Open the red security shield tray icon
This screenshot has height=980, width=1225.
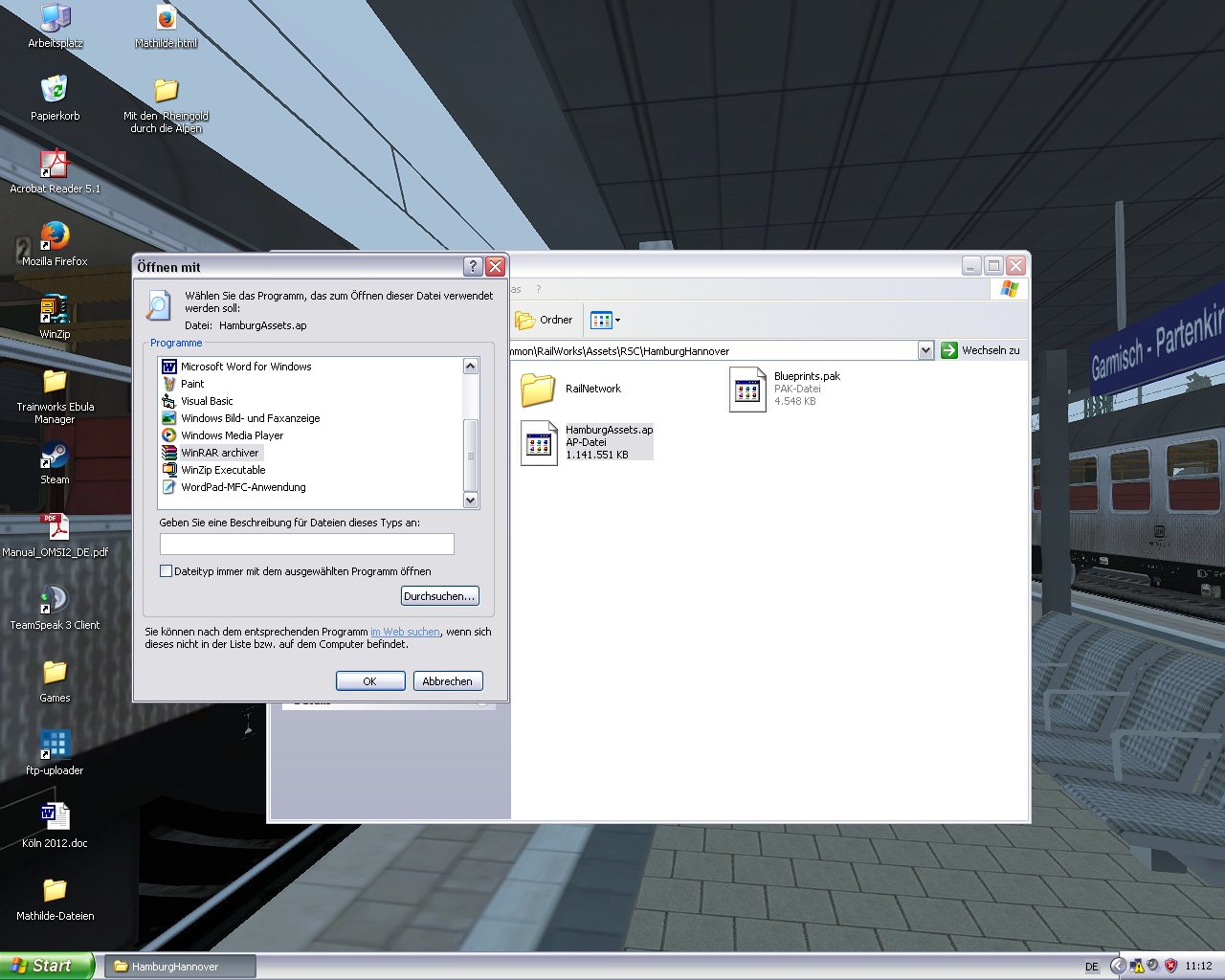coord(1169,966)
